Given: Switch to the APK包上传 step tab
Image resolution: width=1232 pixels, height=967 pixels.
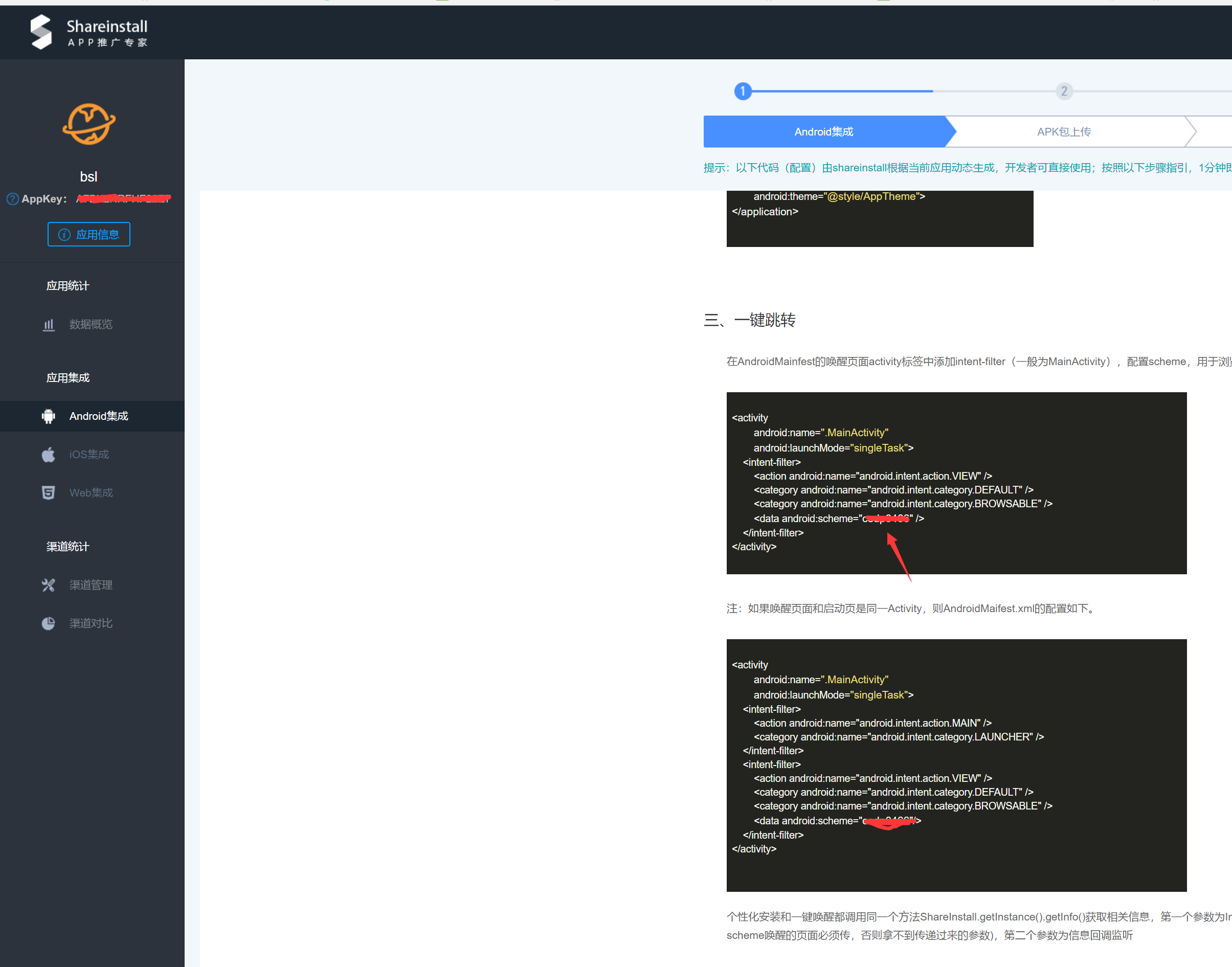Looking at the screenshot, I should click(x=1064, y=132).
